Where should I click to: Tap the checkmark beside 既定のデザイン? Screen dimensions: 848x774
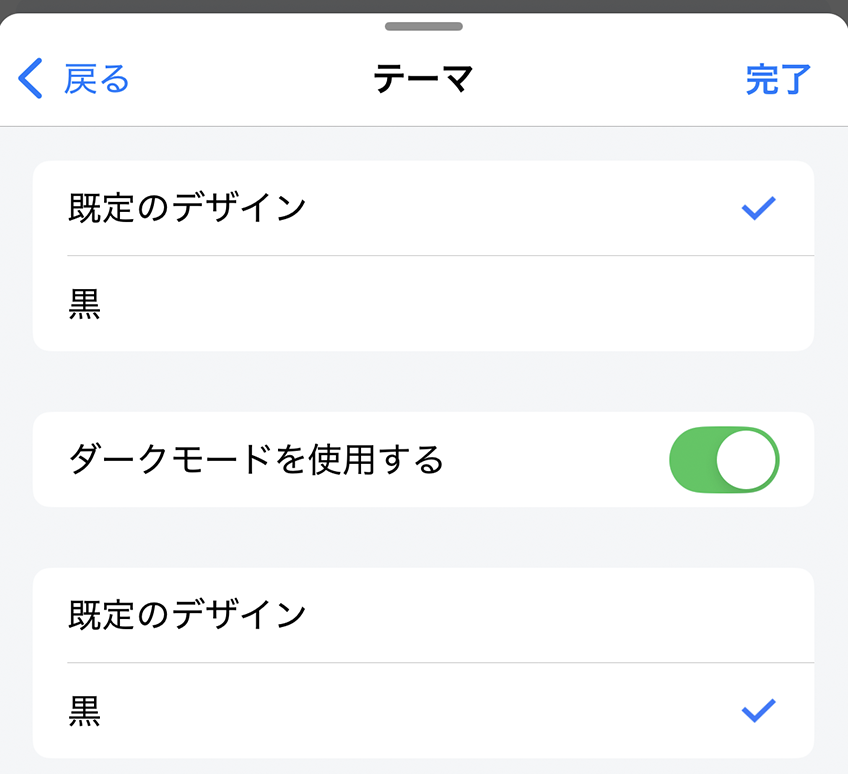pyautogui.click(x=760, y=207)
